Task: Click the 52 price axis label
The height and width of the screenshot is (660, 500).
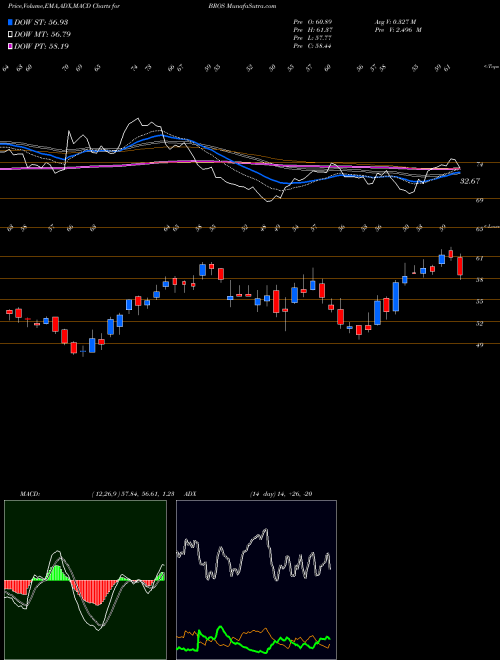Action: [479, 324]
